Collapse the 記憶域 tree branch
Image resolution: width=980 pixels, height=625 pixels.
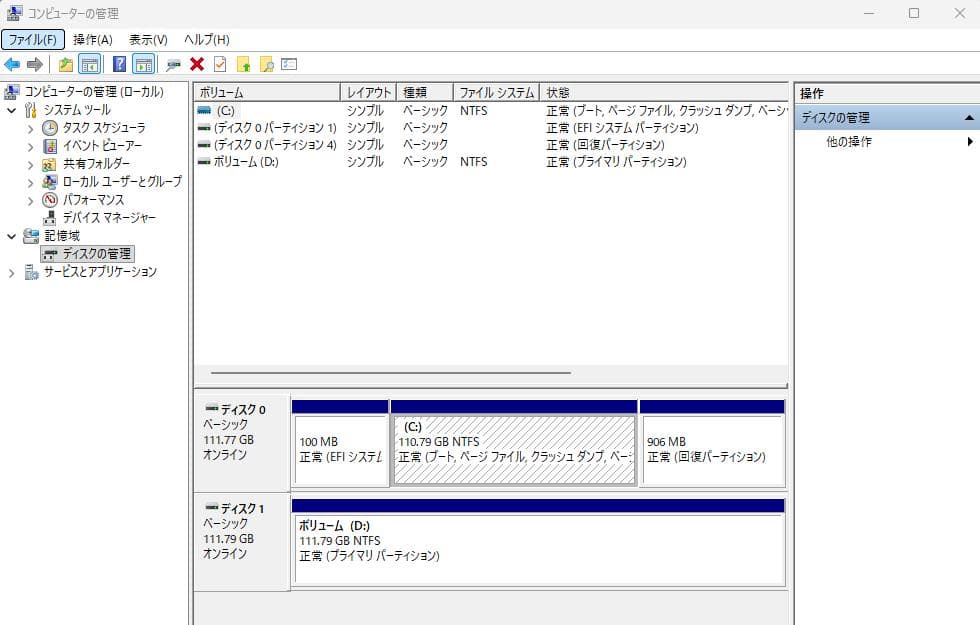coord(10,235)
